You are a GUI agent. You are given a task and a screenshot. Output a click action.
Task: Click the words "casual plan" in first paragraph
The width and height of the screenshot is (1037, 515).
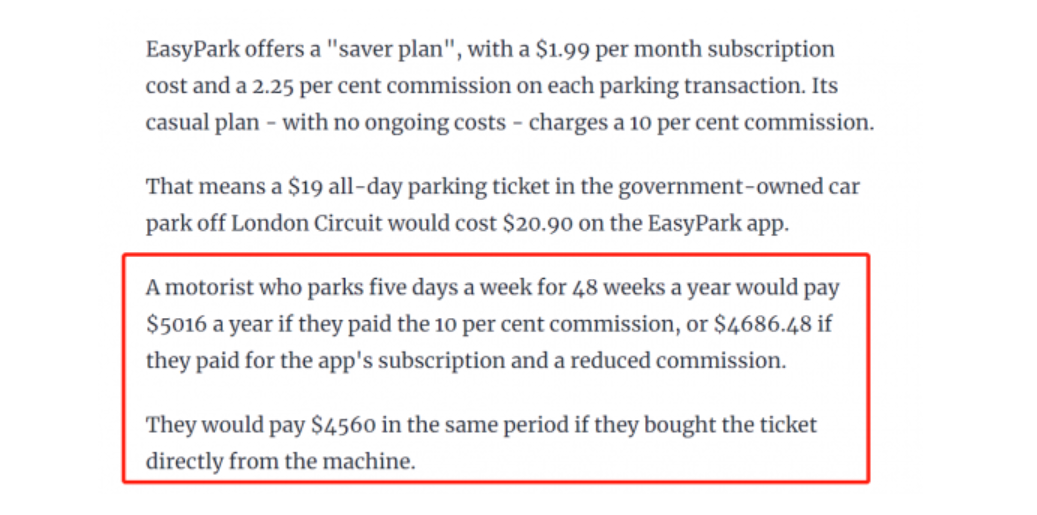pos(203,124)
